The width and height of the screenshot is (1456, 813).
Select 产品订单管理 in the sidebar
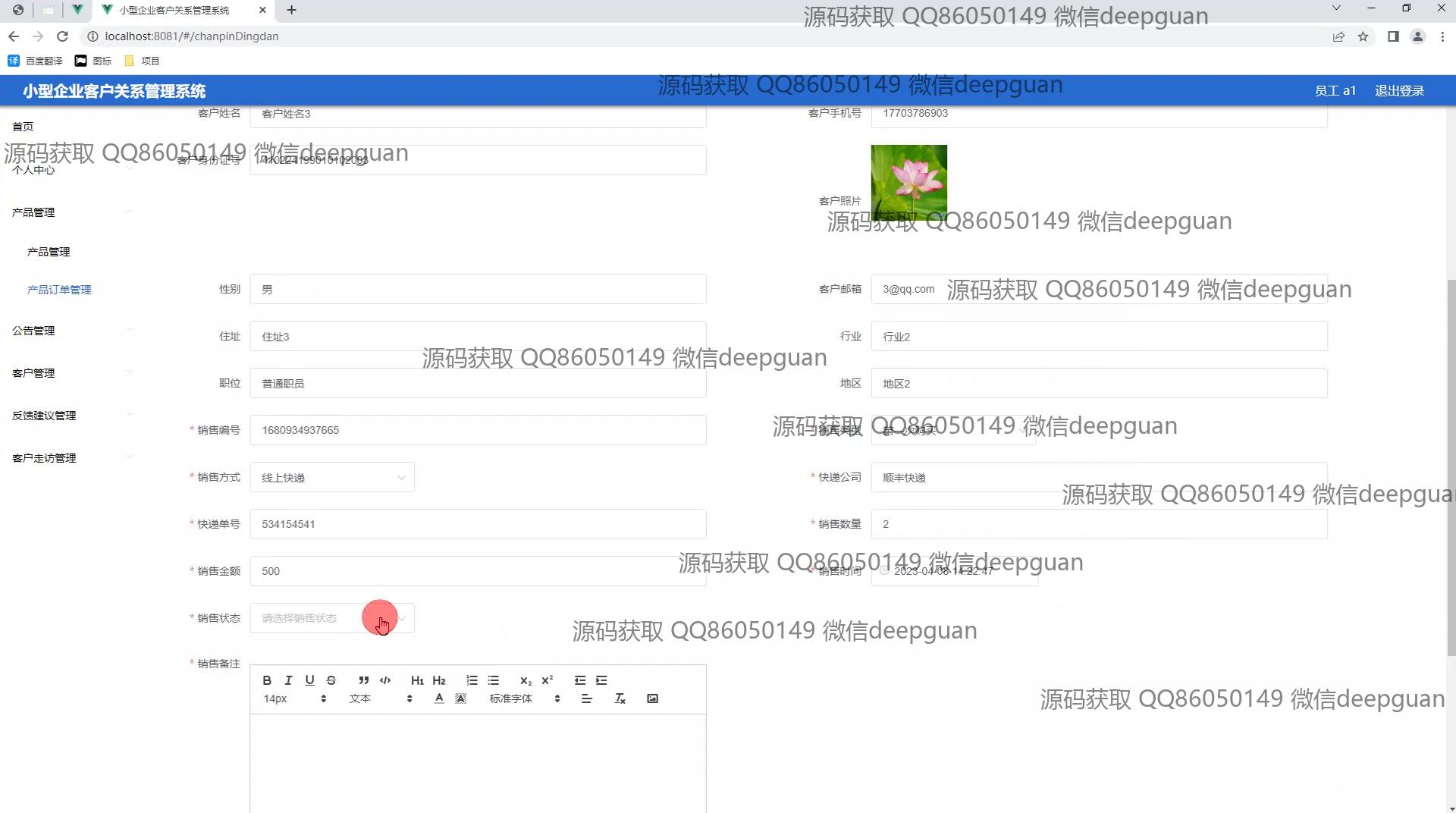coord(59,290)
